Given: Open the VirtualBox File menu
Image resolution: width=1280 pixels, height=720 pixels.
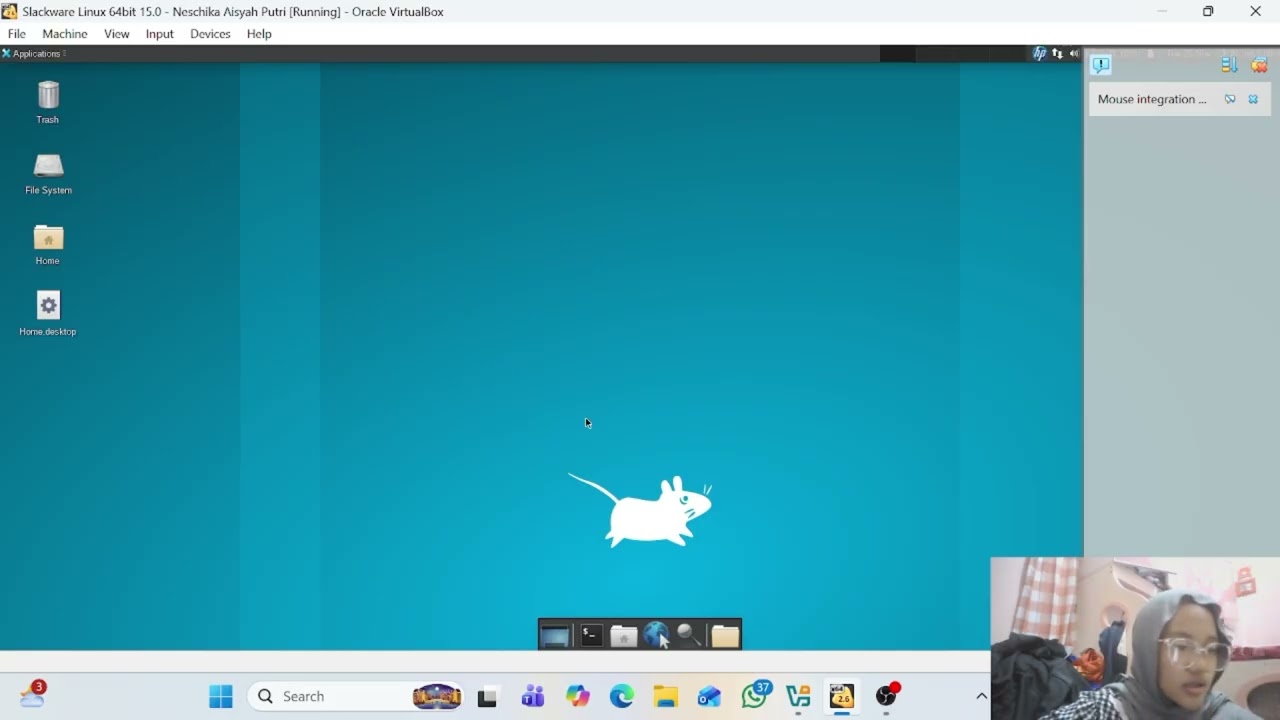Looking at the screenshot, I should (17, 34).
